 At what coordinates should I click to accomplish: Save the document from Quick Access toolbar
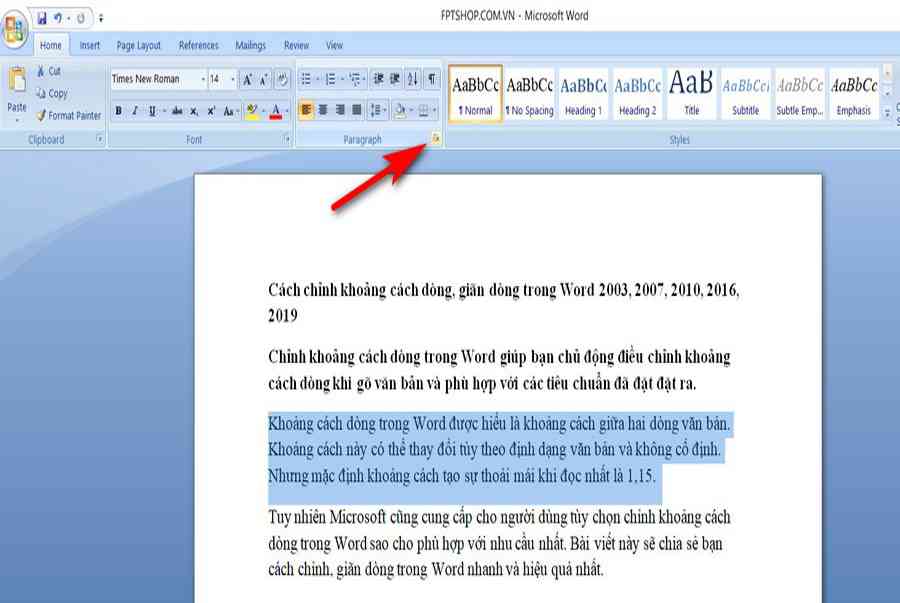(x=42, y=18)
